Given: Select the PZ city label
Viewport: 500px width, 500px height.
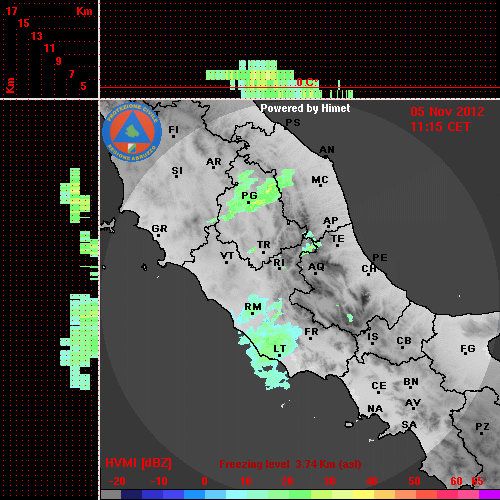Looking at the screenshot, I should 482,427.
